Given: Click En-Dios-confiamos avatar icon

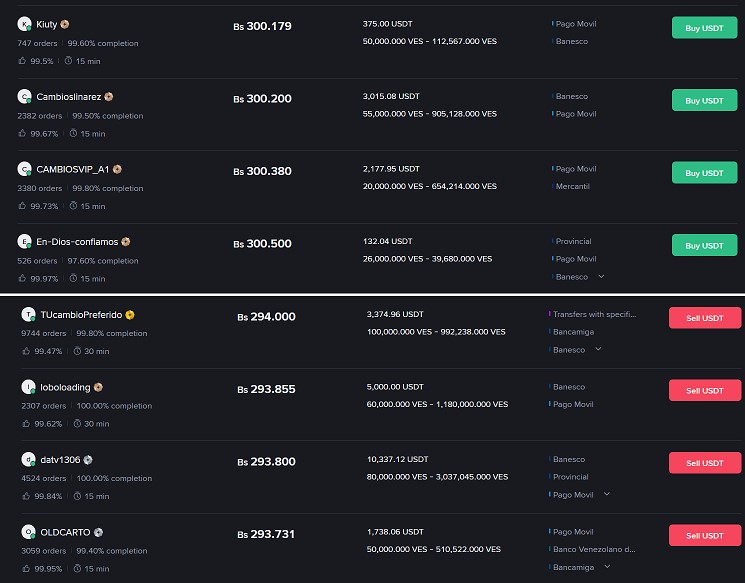Looking at the screenshot, I should point(25,241).
